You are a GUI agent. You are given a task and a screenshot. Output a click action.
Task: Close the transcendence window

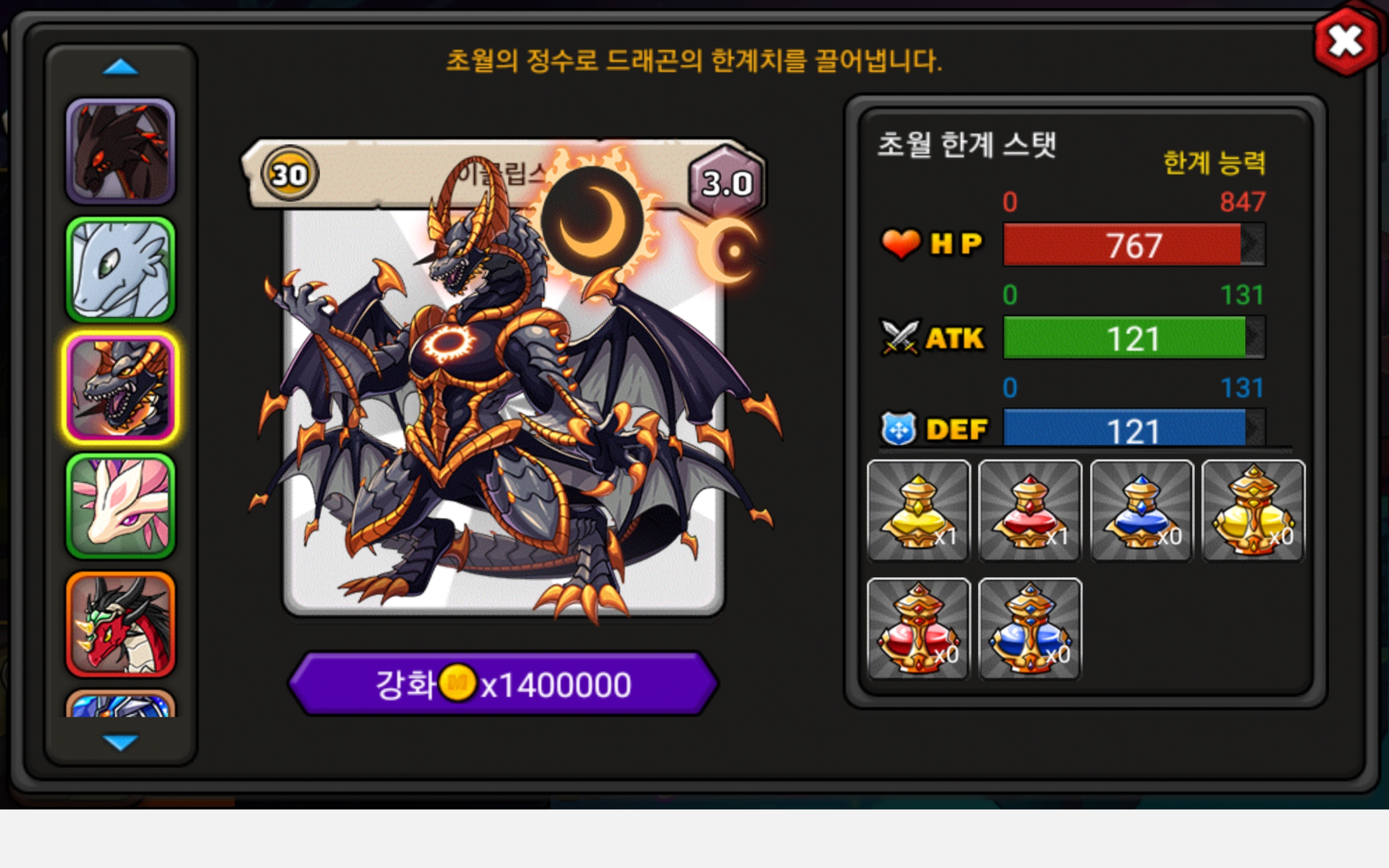click(x=1346, y=41)
